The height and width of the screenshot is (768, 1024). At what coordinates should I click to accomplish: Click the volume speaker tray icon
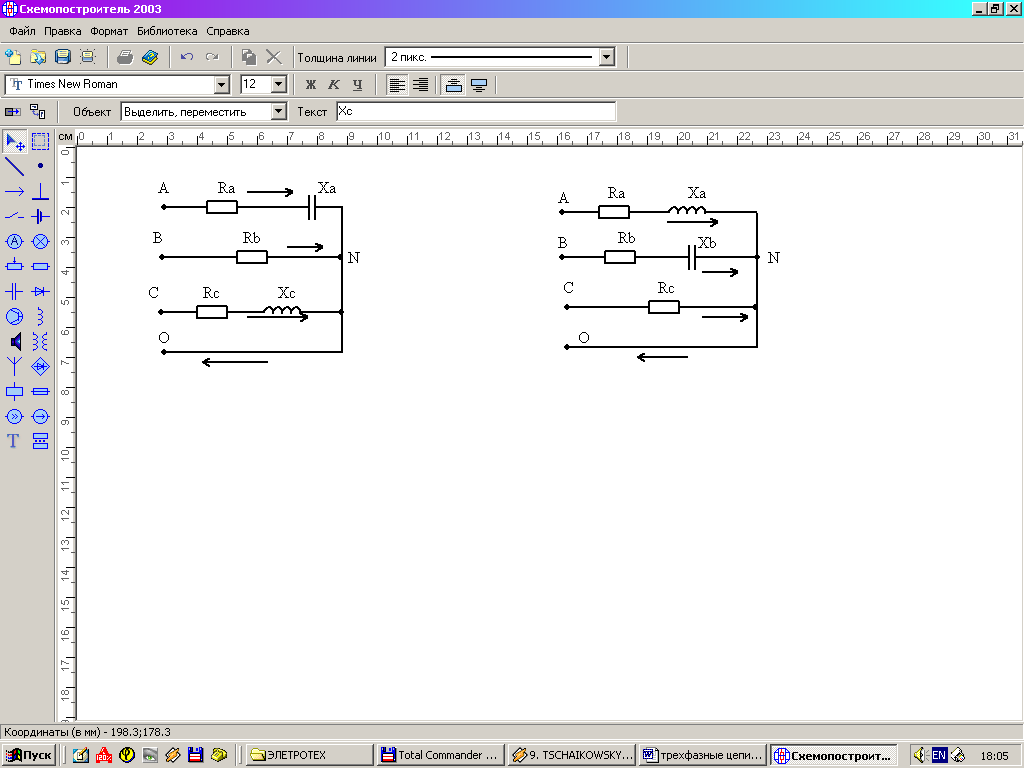pyautogui.click(x=920, y=755)
